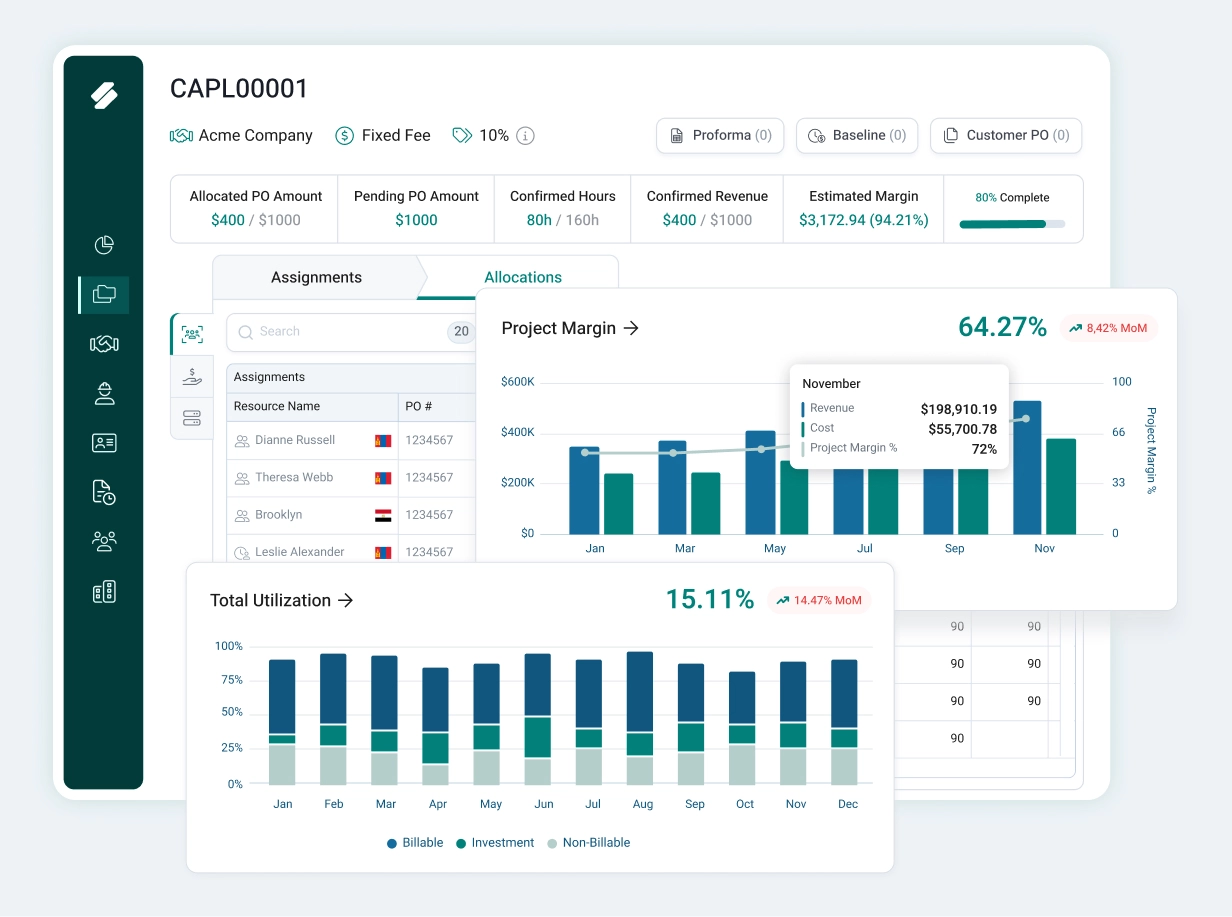
Task: Click the Aug bar in utilization chart
Action: [640, 718]
